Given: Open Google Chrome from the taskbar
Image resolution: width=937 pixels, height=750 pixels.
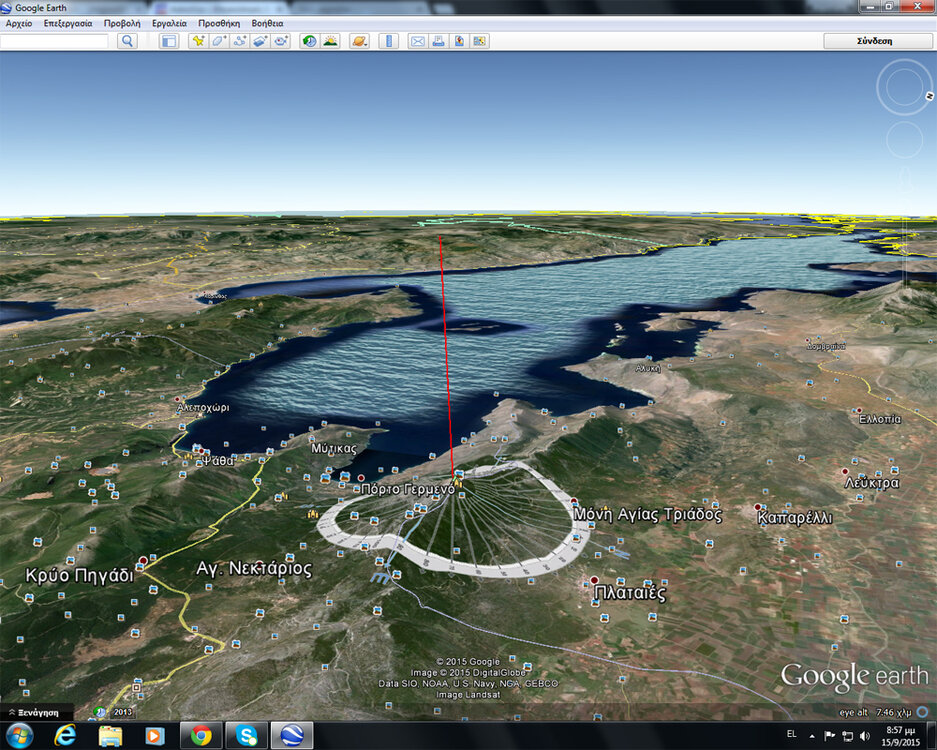Looking at the screenshot, I should (x=200, y=736).
